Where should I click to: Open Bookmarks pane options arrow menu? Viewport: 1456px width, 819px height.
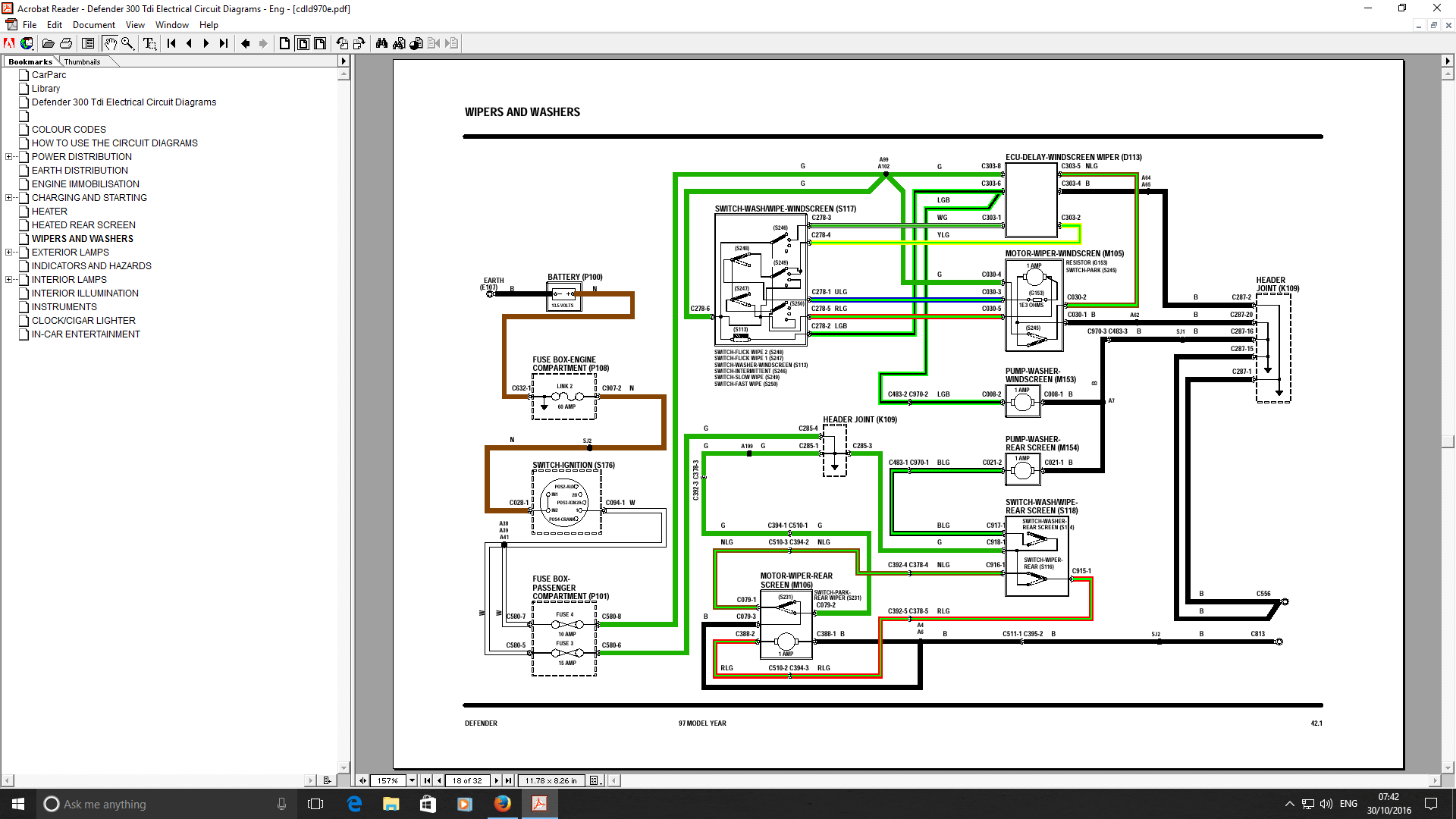coord(343,61)
